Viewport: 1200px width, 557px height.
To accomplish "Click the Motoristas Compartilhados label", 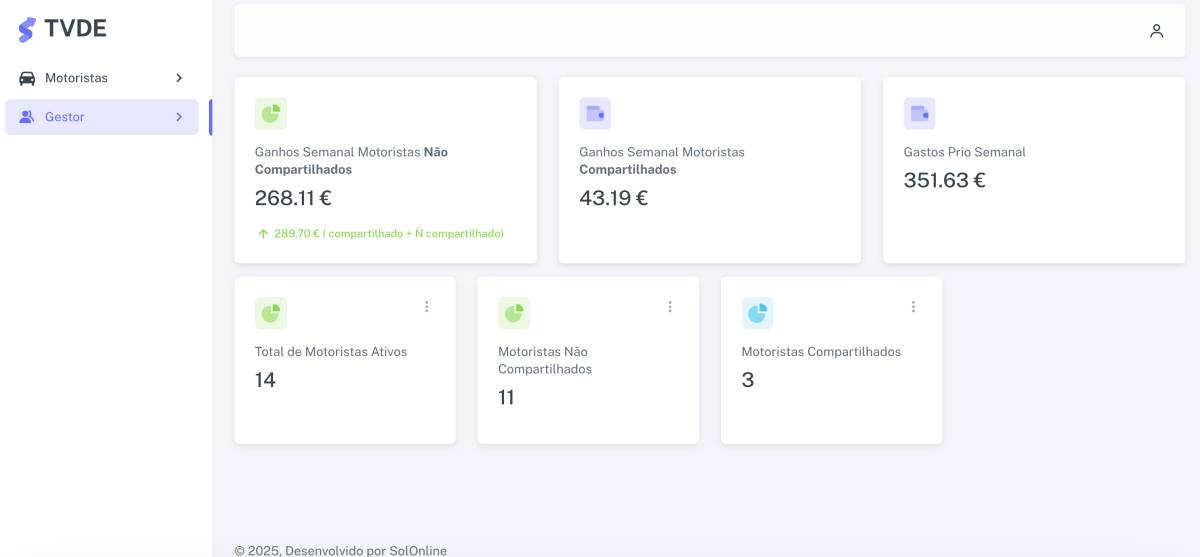I will 821,352.
